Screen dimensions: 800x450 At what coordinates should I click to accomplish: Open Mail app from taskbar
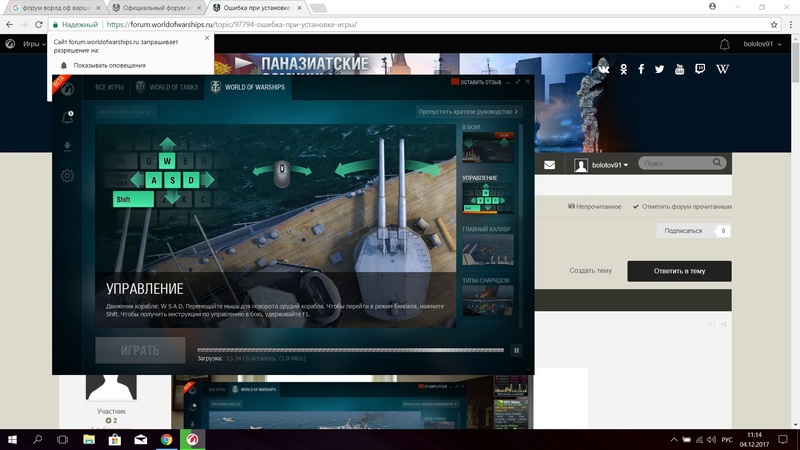point(141,439)
